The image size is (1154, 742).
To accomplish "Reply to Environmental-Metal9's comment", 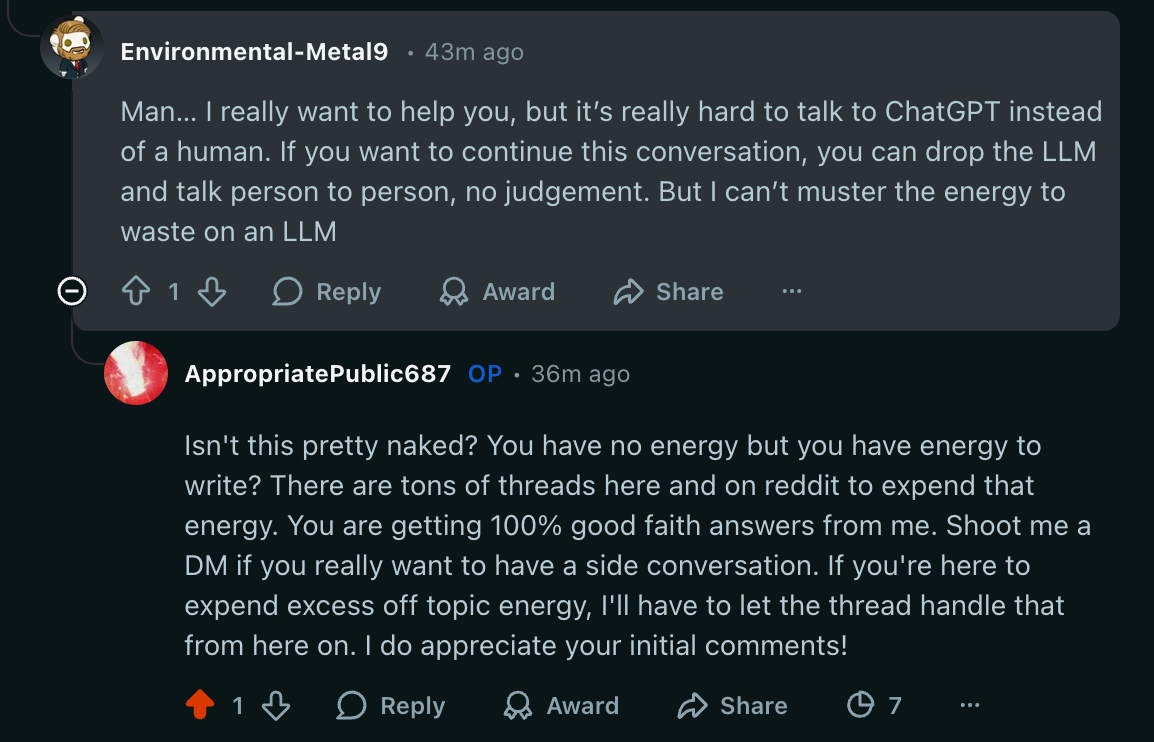I will click(x=327, y=292).
